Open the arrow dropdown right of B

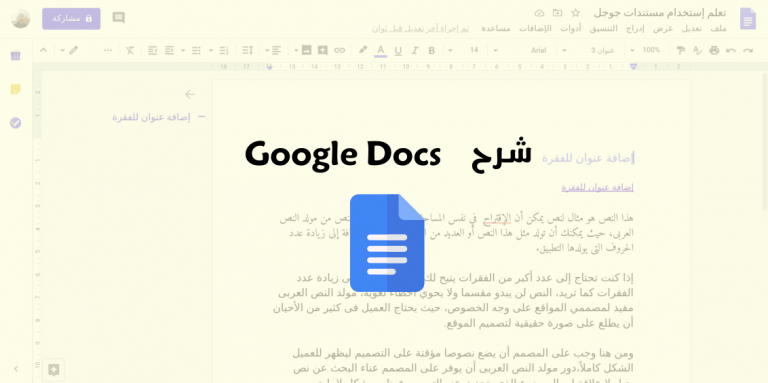450,50
